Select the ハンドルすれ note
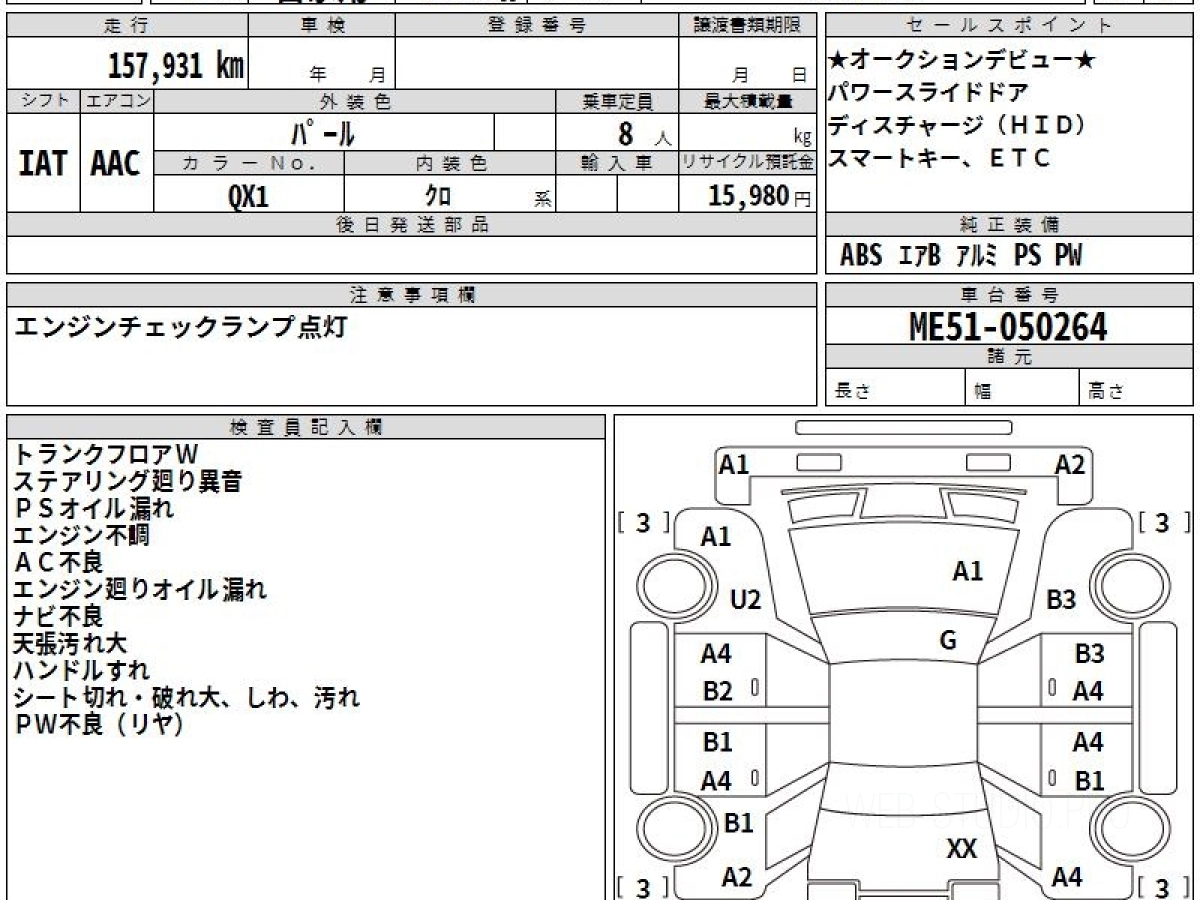This screenshot has width=1200, height=900. click(x=81, y=670)
